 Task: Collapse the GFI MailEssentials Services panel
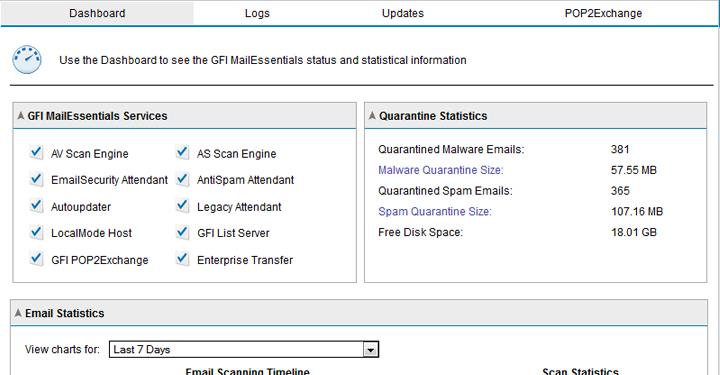[x=21, y=116]
